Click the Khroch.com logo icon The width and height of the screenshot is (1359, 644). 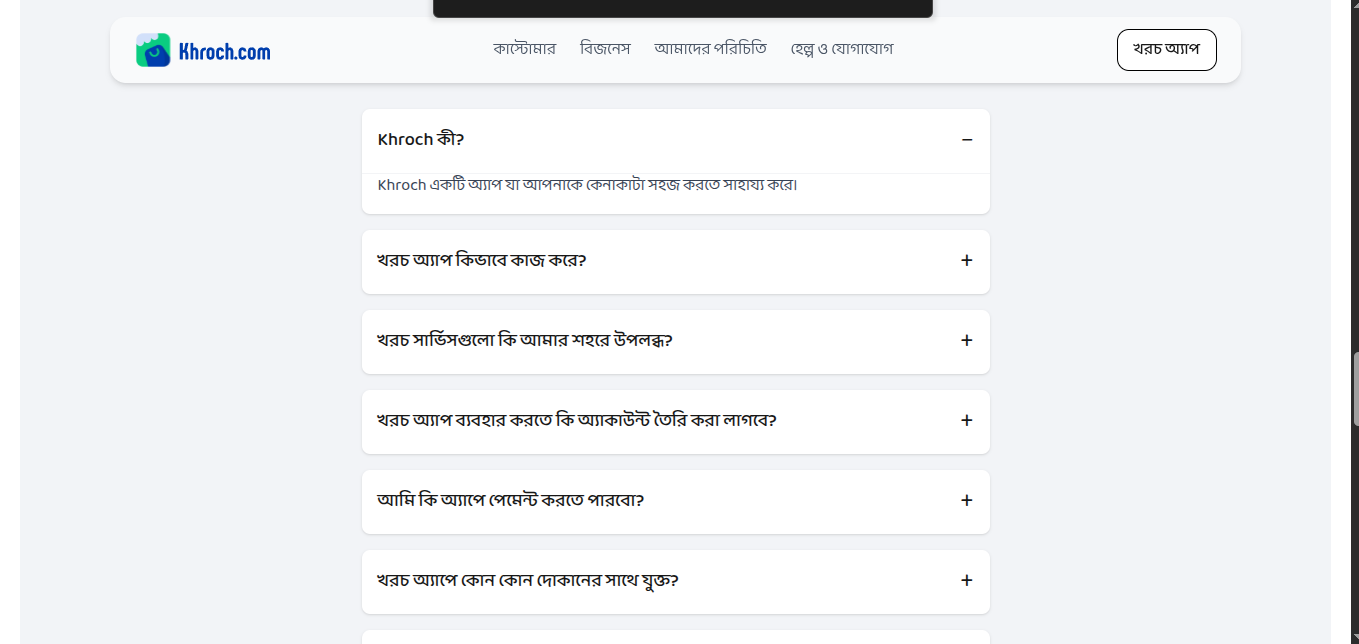click(x=153, y=50)
